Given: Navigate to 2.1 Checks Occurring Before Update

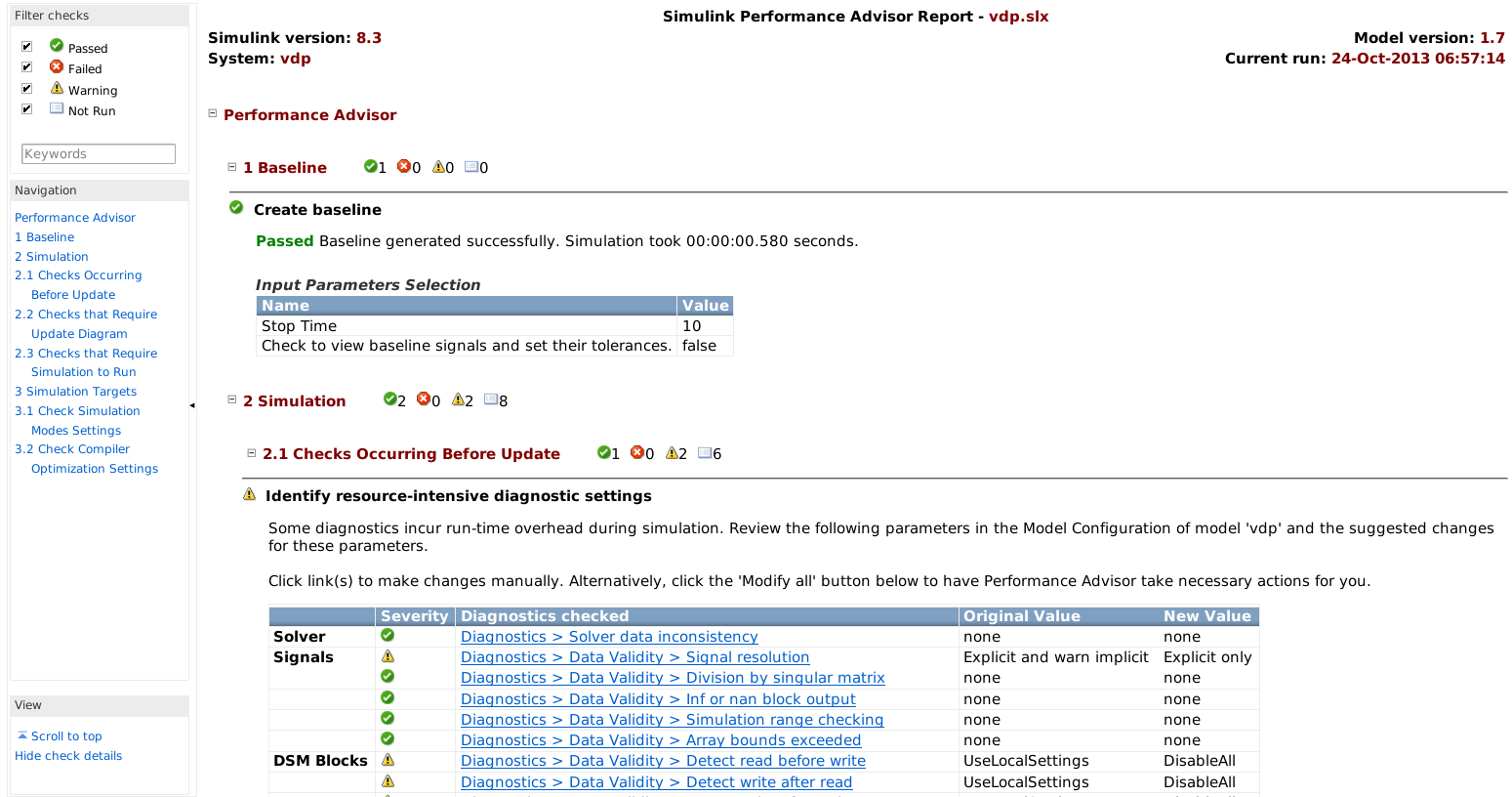Looking at the screenshot, I should point(78,285).
